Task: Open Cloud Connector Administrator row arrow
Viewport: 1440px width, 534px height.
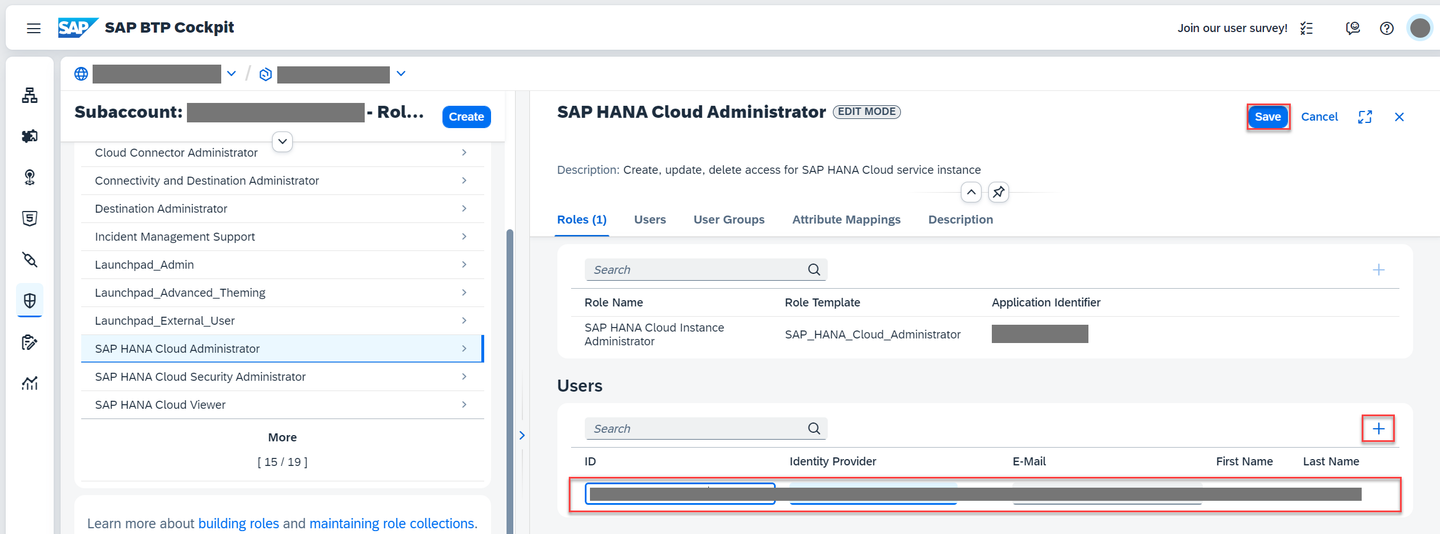Action: pos(464,153)
